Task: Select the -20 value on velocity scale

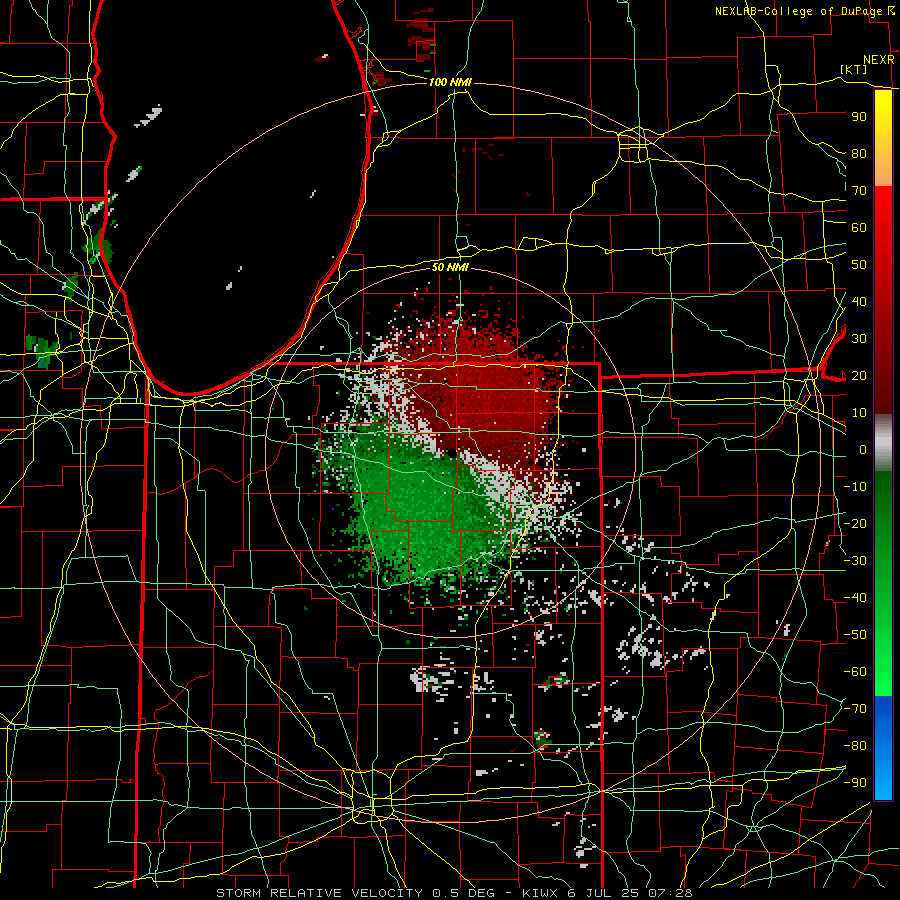Action: coord(855,524)
